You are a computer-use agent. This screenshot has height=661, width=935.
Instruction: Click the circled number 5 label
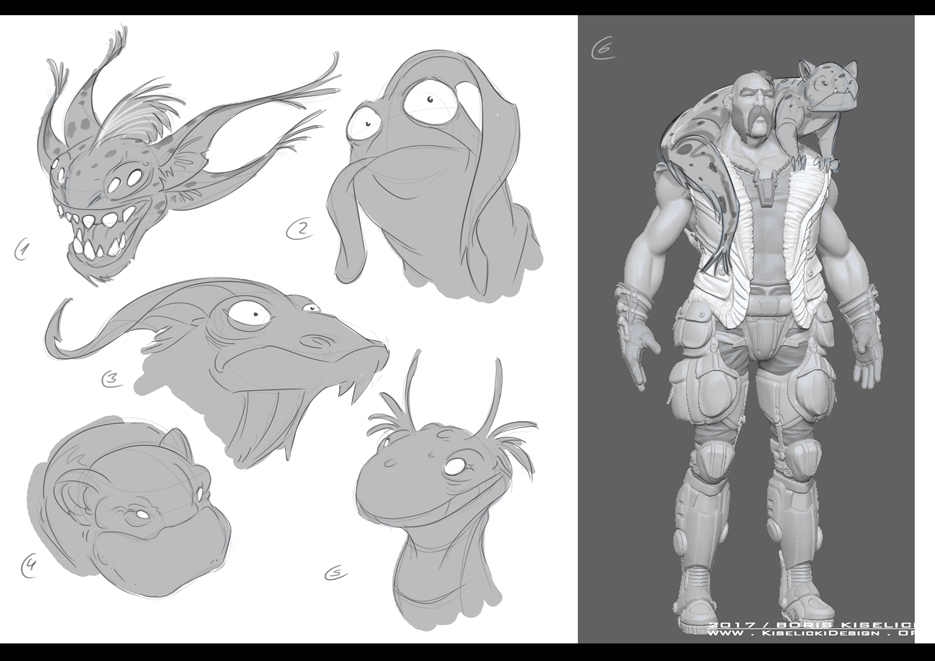[336, 574]
